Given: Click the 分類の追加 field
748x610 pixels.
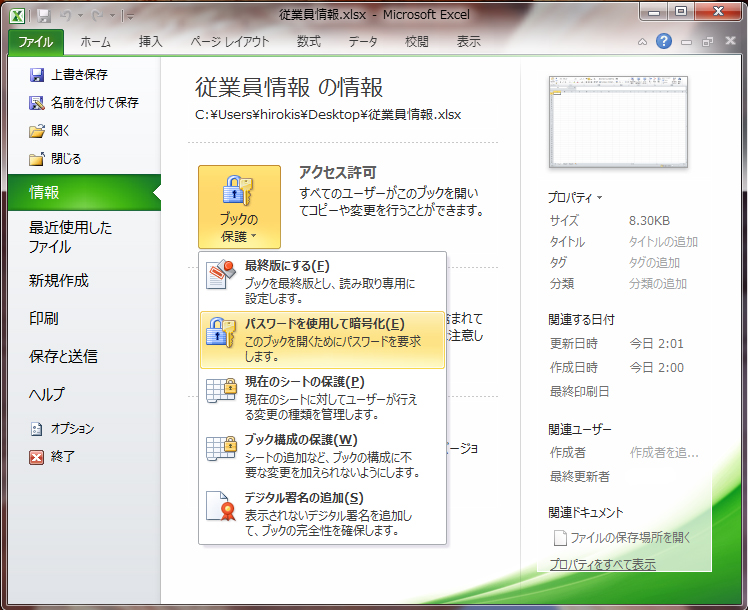Looking at the screenshot, I should click(658, 284).
